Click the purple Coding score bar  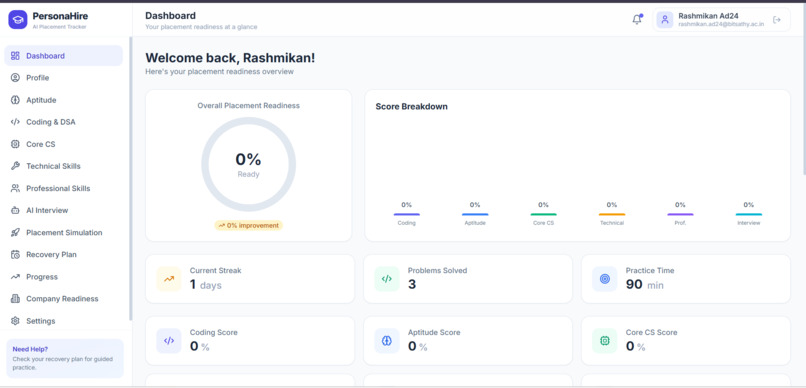pyautogui.click(x=407, y=214)
